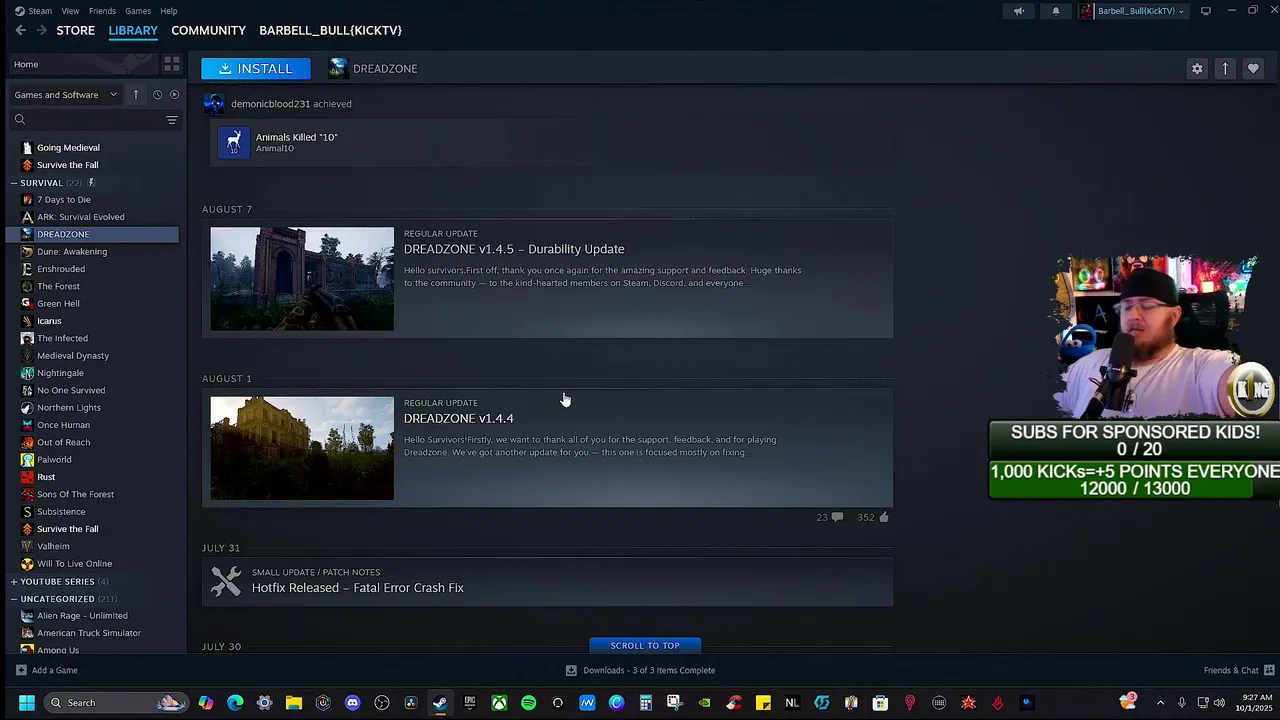Screen dimensions: 1280x720
Task: Select ARK: Survival Evolved in library
Action: (x=80, y=217)
